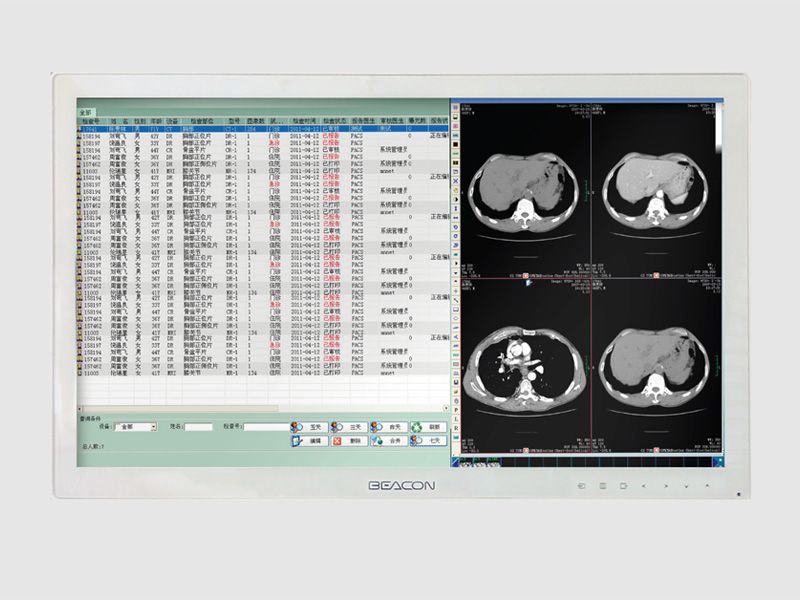
Task: Refresh the list with the 刷新 button
Action: (x=429, y=427)
